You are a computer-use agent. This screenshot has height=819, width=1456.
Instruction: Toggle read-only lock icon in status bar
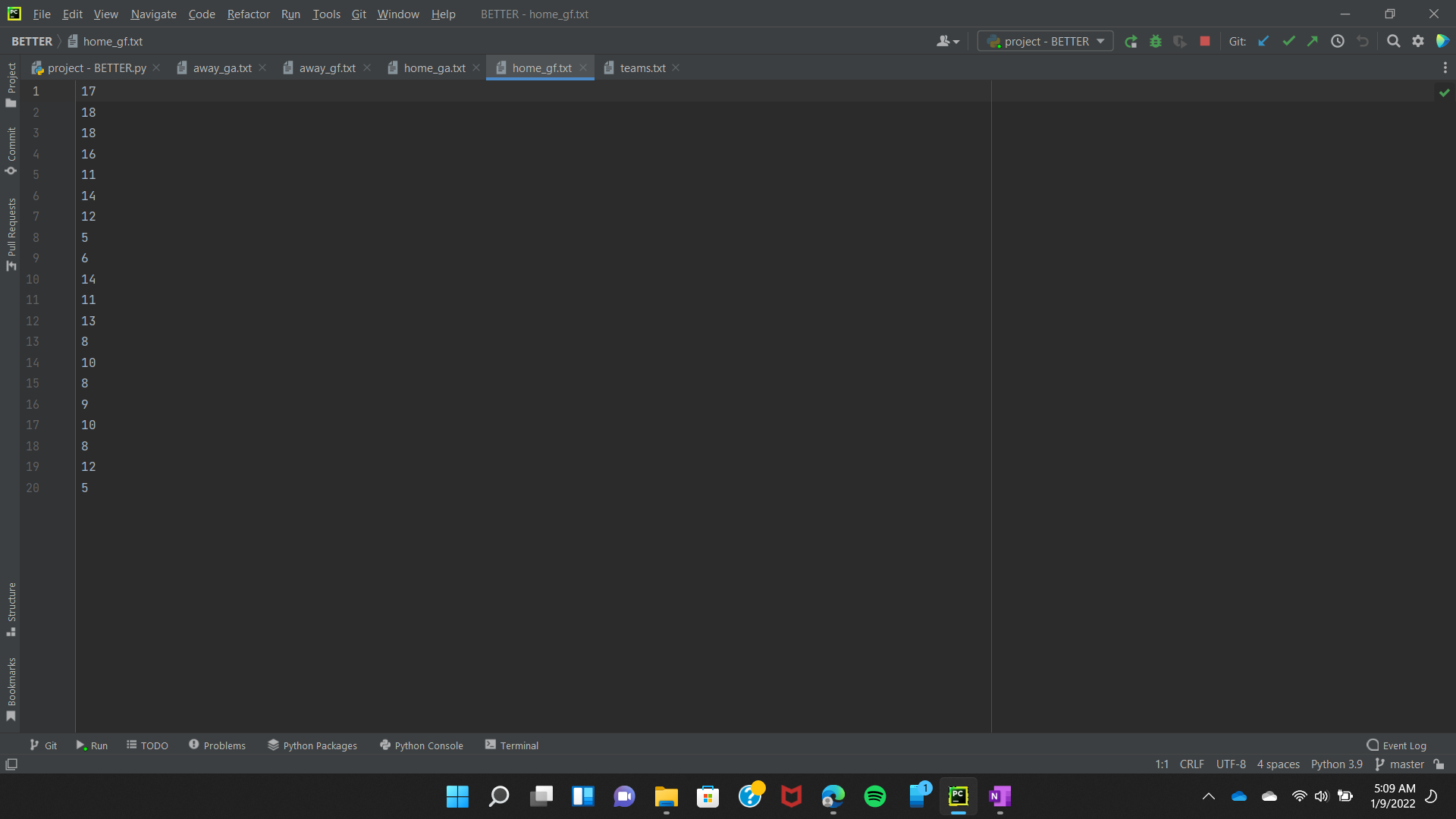pyautogui.click(x=1439, y=764)
